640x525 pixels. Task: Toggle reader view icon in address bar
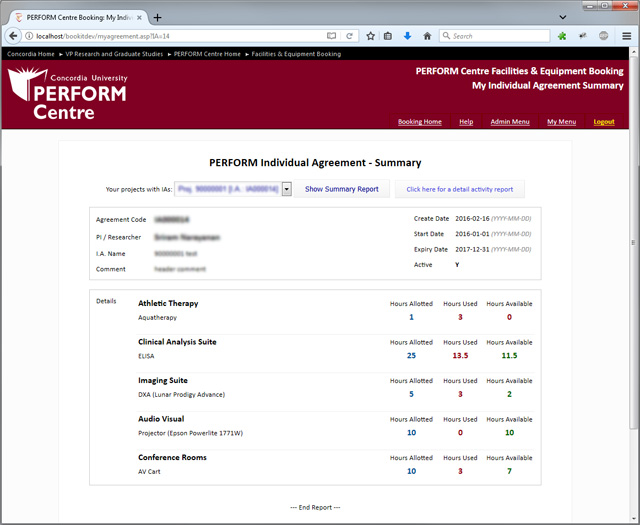pyautogui.click(x=332, y=36)
